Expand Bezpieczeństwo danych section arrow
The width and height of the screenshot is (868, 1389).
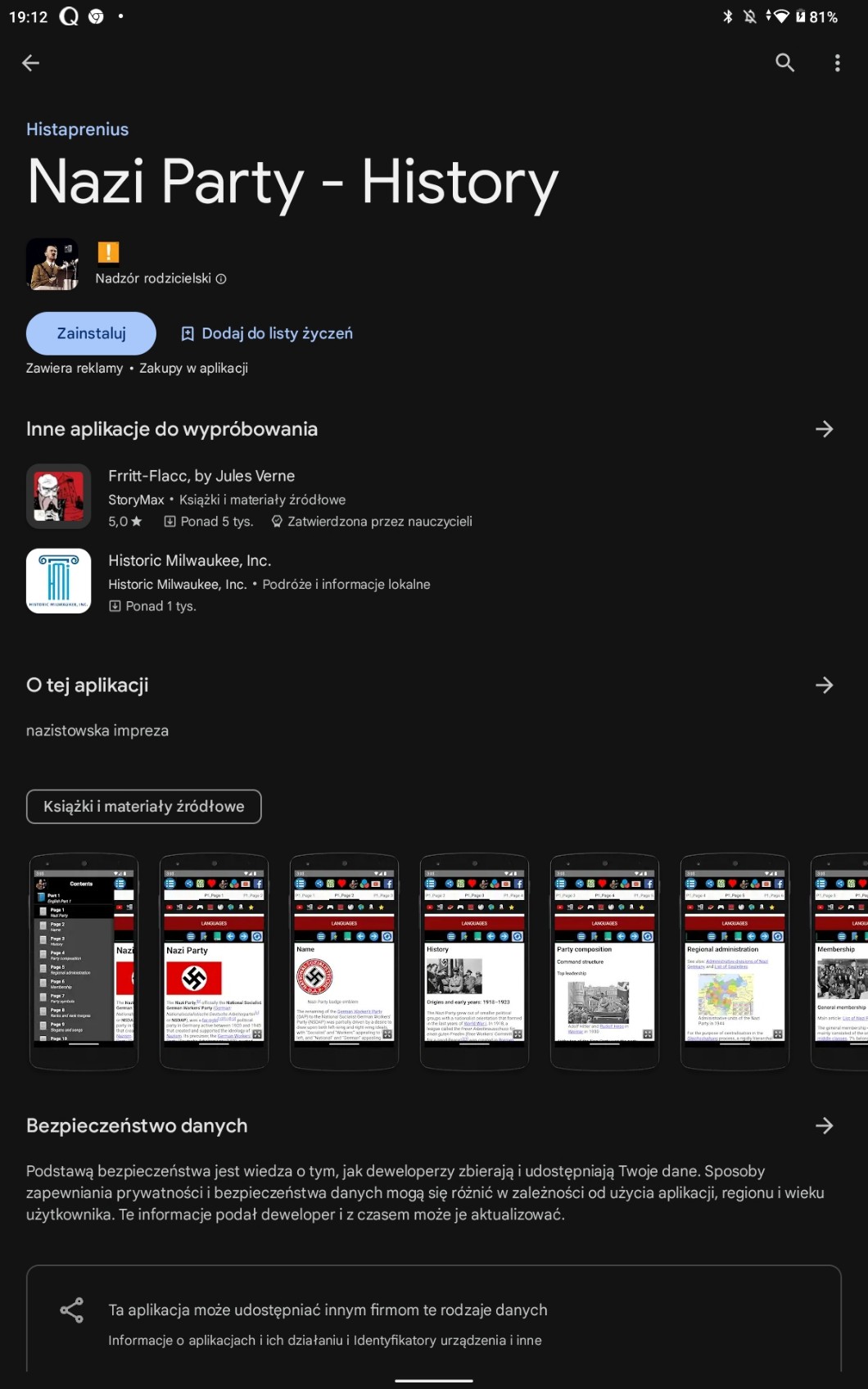pos(825,1126)
